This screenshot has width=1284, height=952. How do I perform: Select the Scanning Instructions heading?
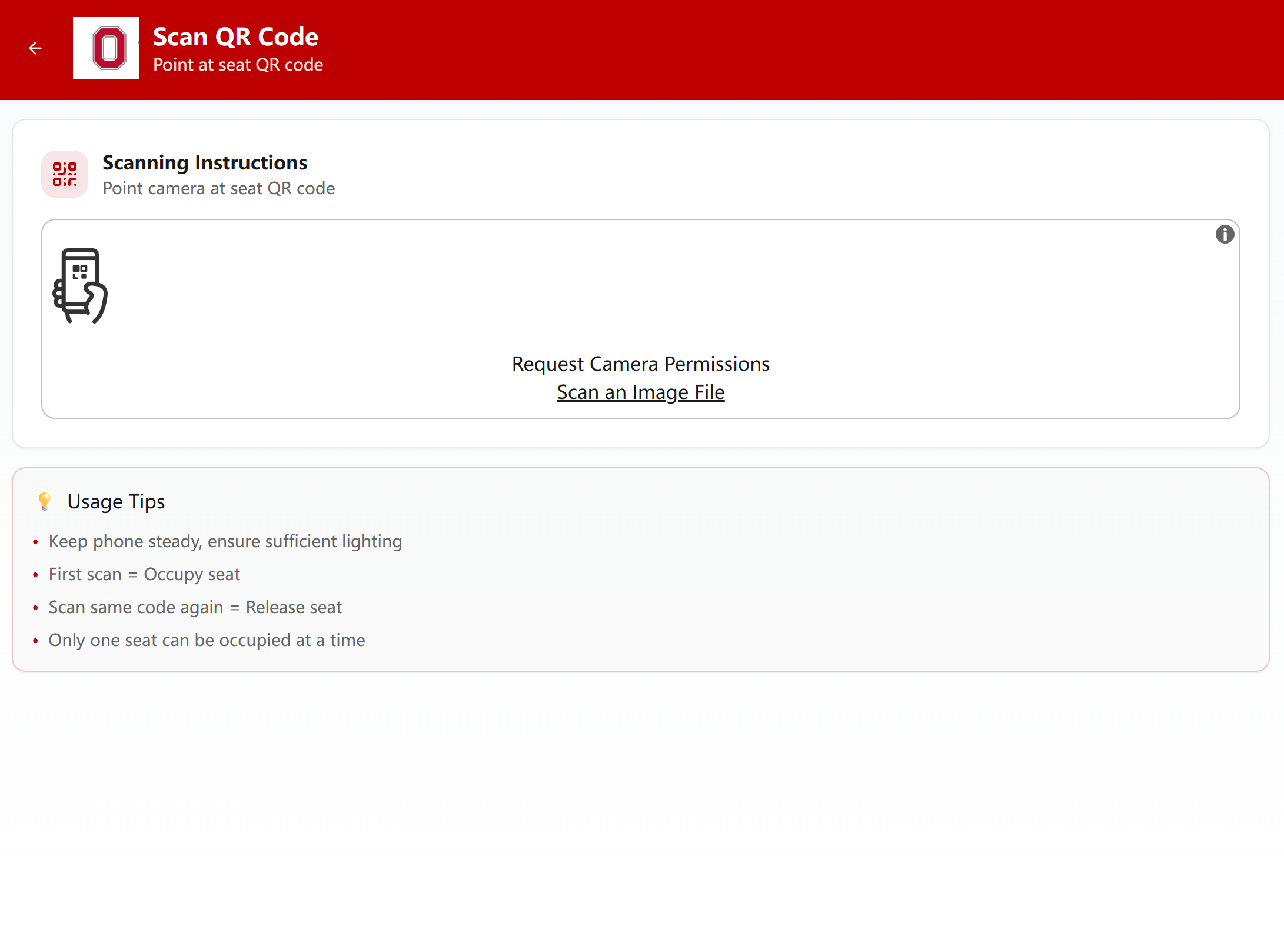click(x=205, y=162)
